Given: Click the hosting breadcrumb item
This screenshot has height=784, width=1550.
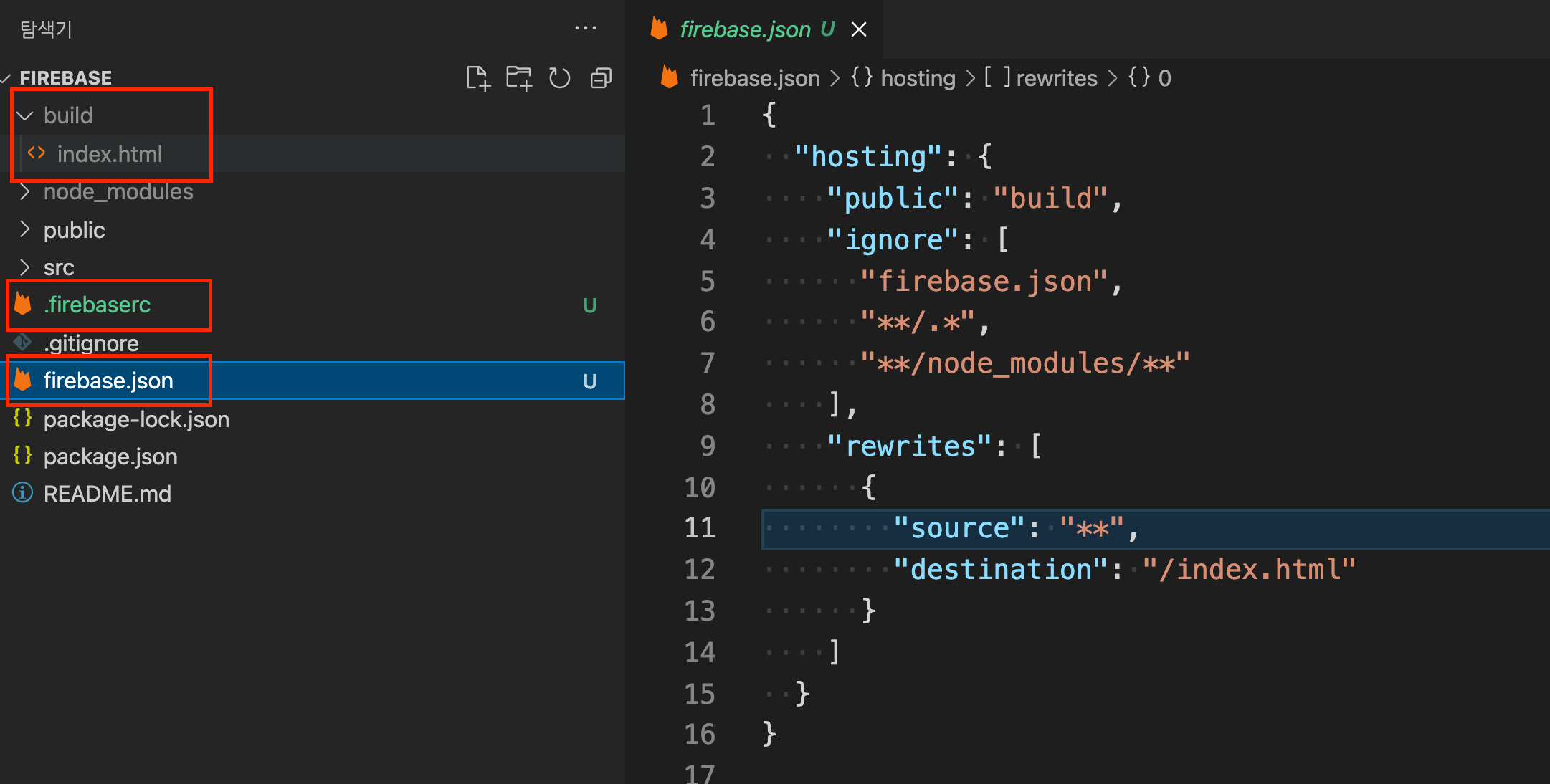Looking at the screenshot, I should click(918, 77).
